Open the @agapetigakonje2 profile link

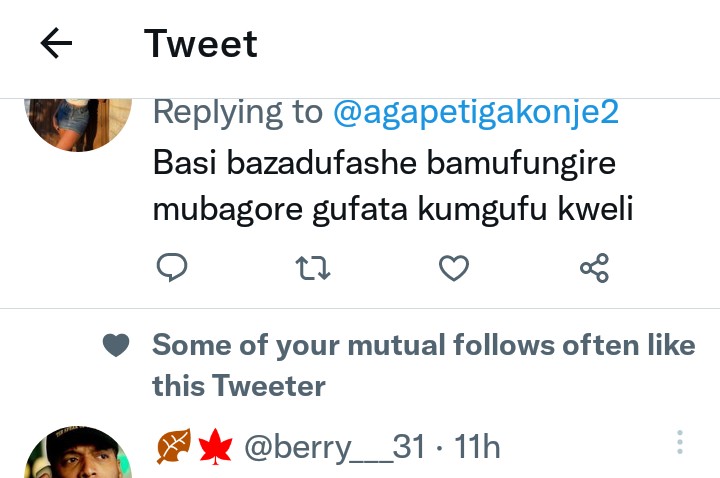click(475, 112)
